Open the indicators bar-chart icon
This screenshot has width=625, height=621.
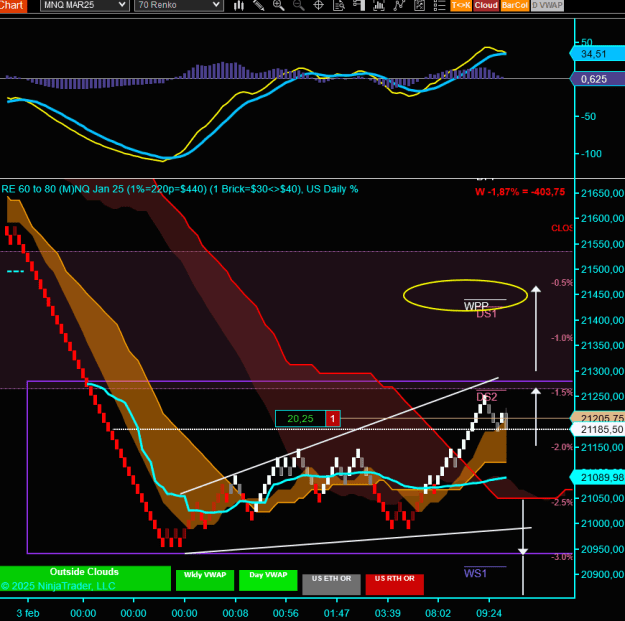coord(379,5)
